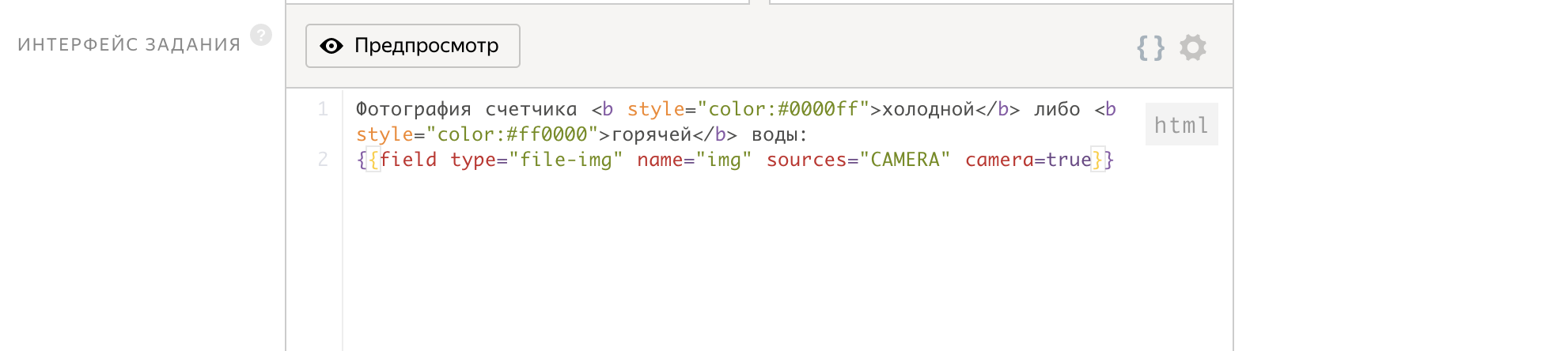1568x351 pixels.
Task: Click the word холодной in code
Action: 928,109
